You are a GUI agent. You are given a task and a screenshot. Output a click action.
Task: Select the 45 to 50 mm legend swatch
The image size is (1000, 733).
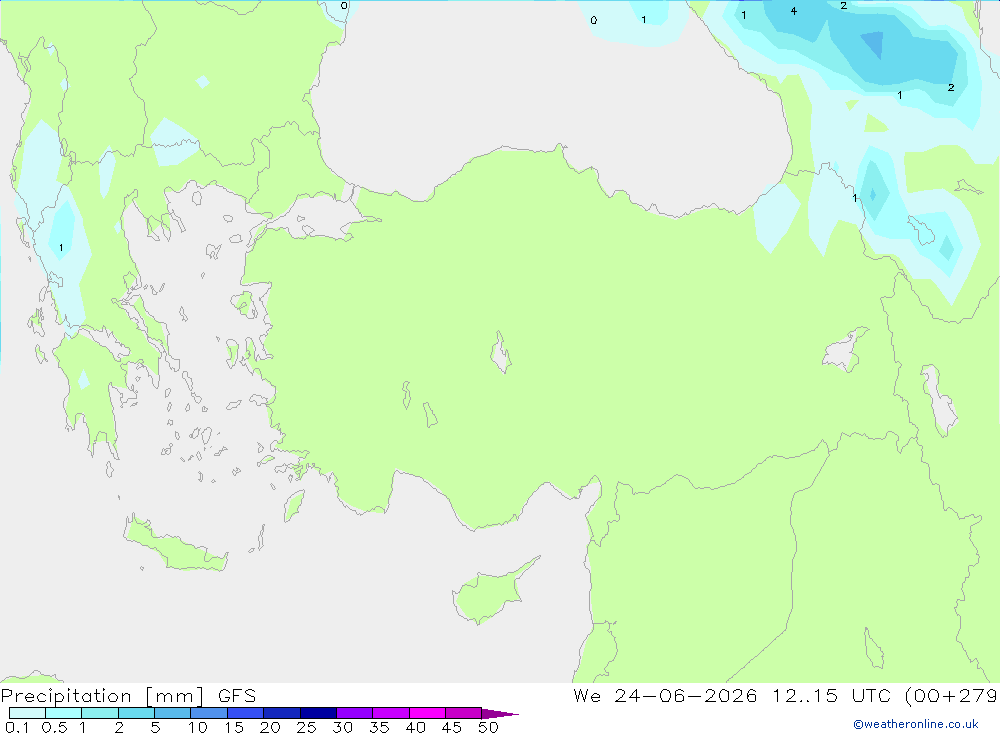coord(463,713)
